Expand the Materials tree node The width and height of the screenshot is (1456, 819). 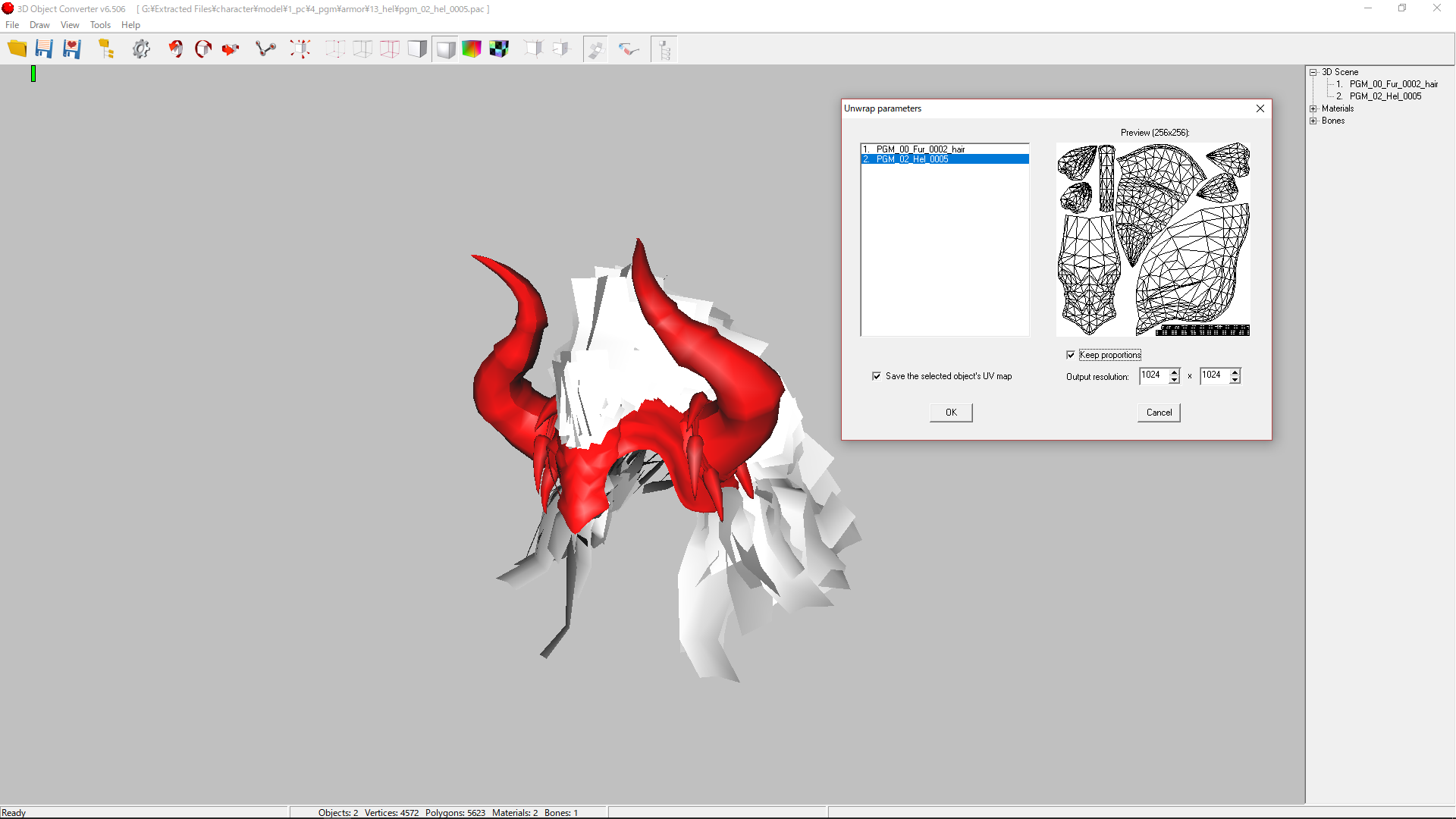coord(1313,108)
